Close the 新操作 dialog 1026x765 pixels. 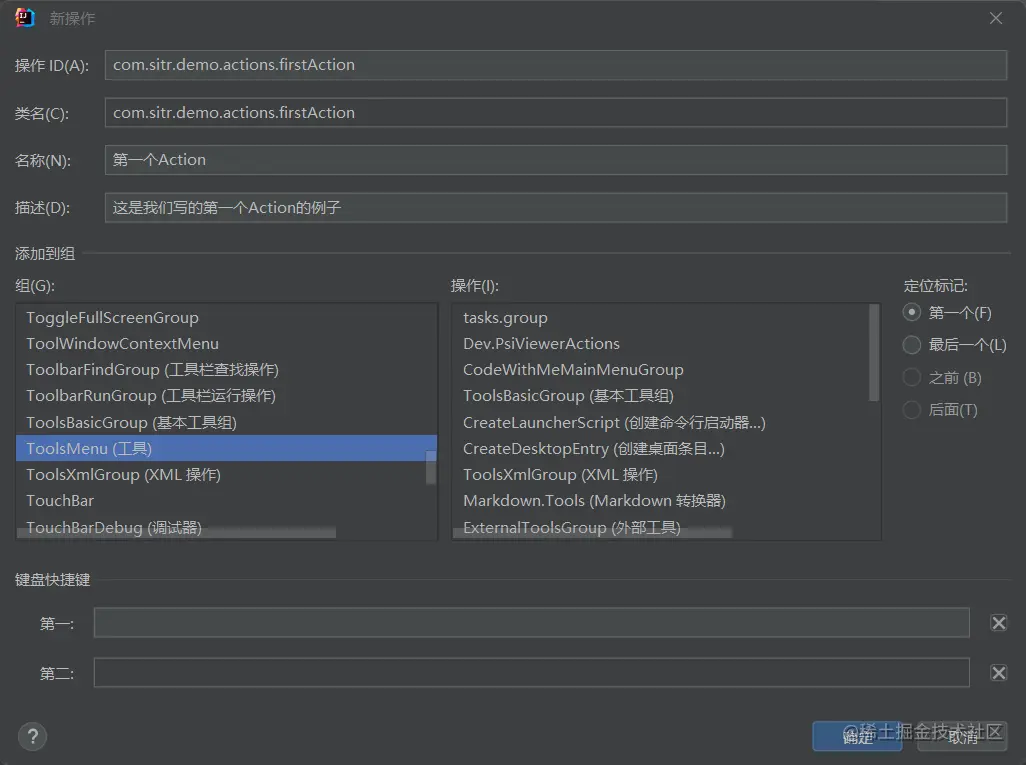pos(996,18)
